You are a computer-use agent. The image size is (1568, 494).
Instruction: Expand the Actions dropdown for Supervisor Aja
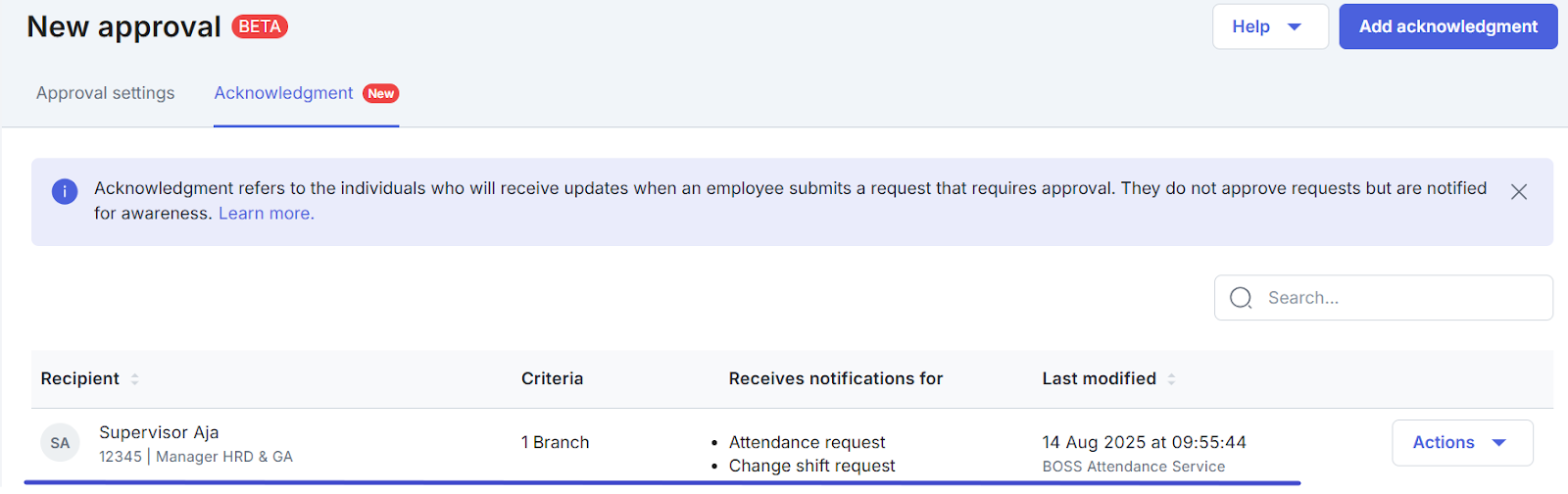click(1461, 443)
